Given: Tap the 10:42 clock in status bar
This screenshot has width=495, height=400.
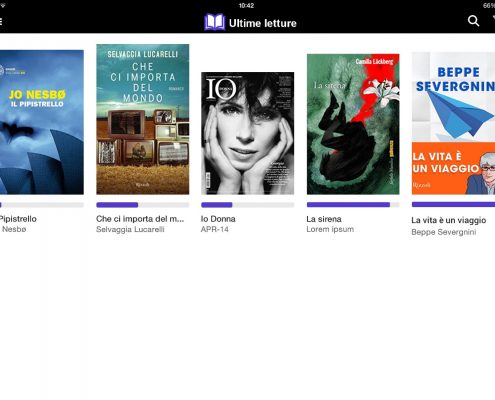Looking at the screenshot, I should click(x=246, y=6).
